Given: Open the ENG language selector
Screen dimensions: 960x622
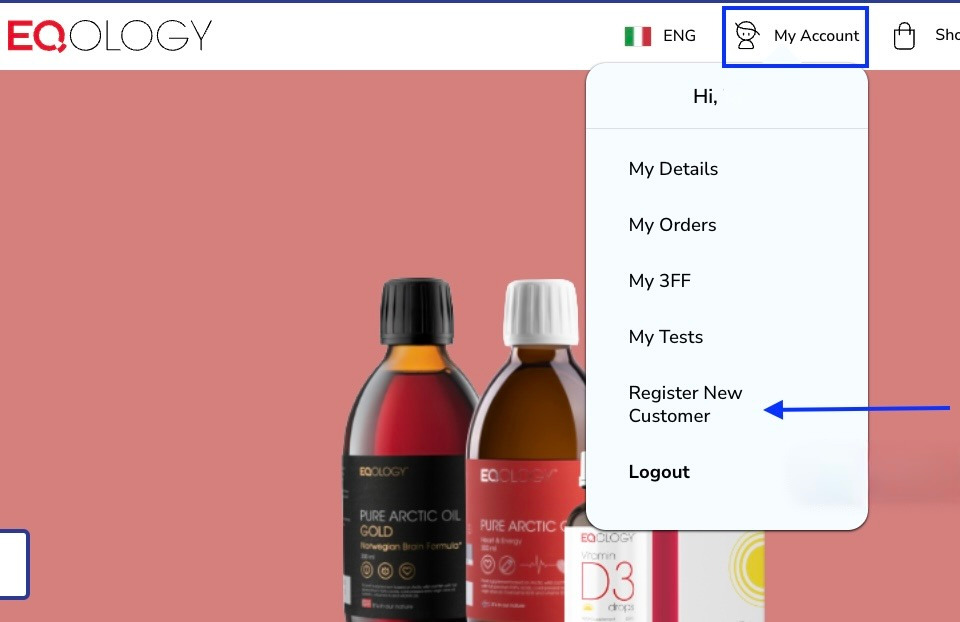Looking at the screenshot, I should point(679,36).
